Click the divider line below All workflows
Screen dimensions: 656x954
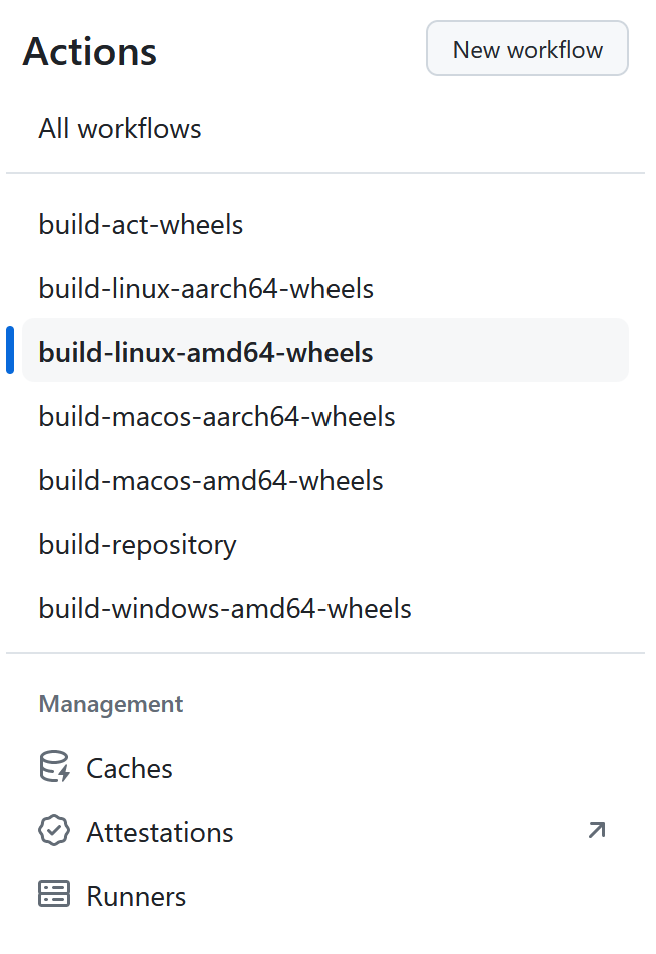pyautogui.click(x=326, y=174)
